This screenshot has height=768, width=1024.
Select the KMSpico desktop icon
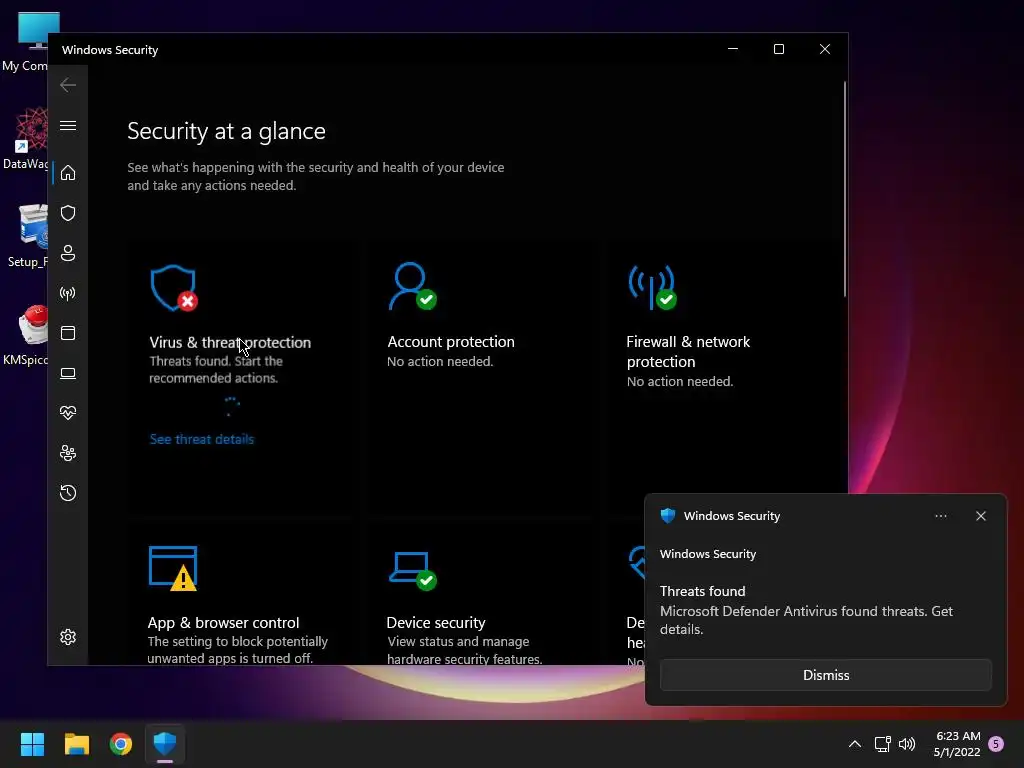[x=25, y=334]
